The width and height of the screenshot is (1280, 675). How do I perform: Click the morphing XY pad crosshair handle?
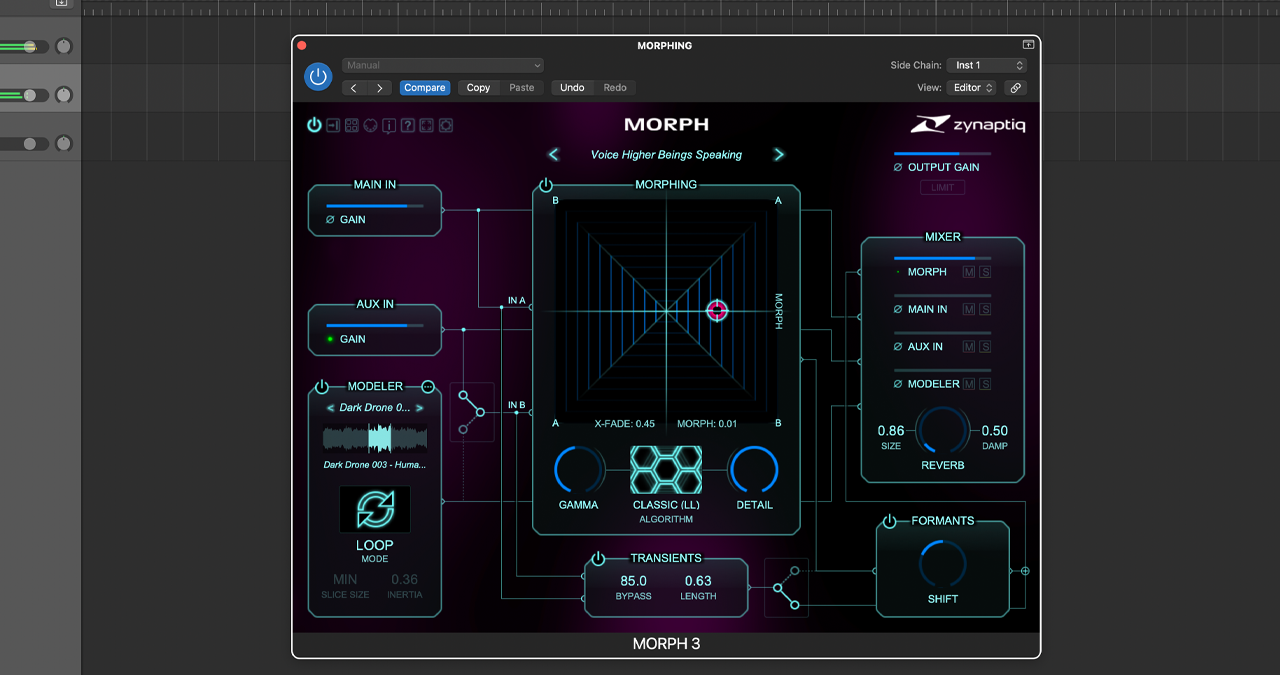click(717, 310)
